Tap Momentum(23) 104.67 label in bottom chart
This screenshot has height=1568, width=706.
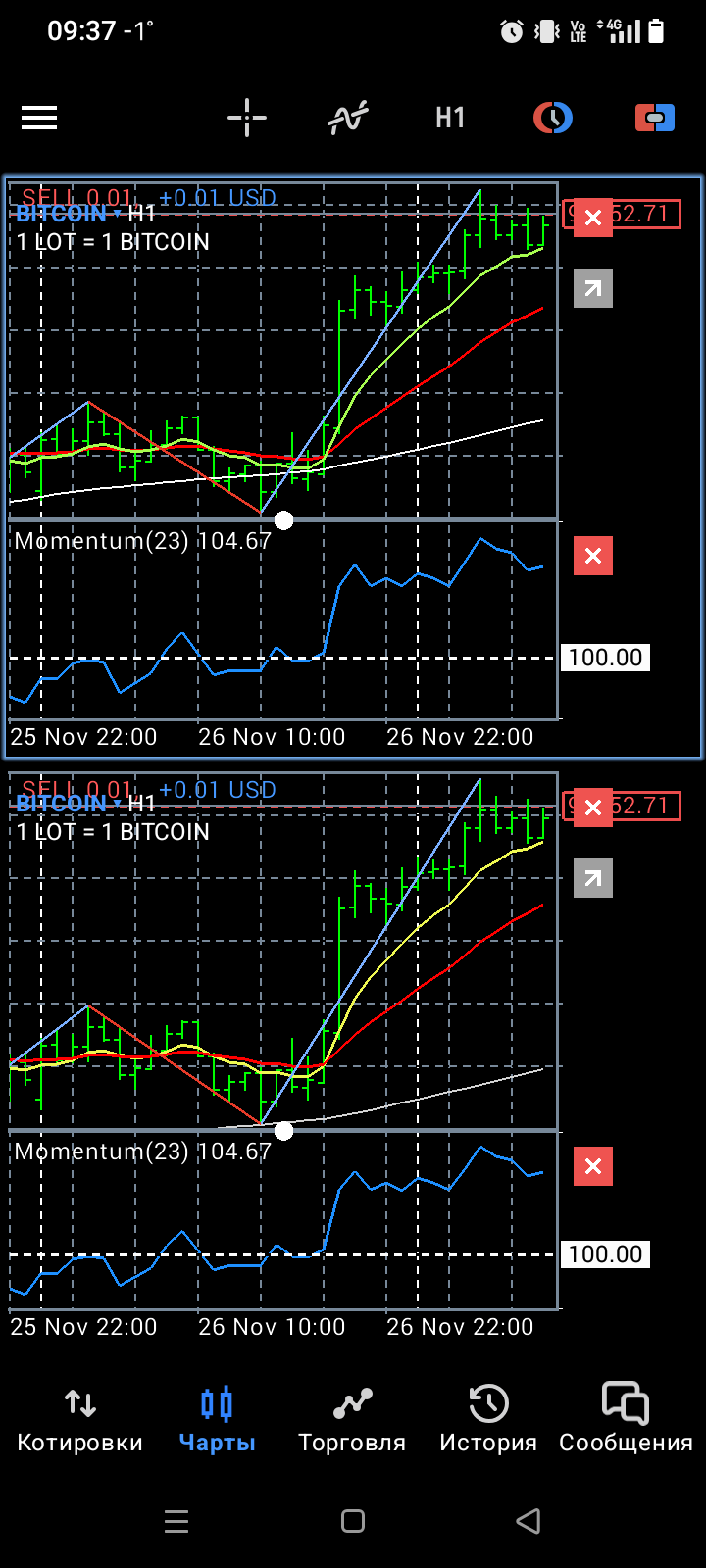[x=143, y=1151]
